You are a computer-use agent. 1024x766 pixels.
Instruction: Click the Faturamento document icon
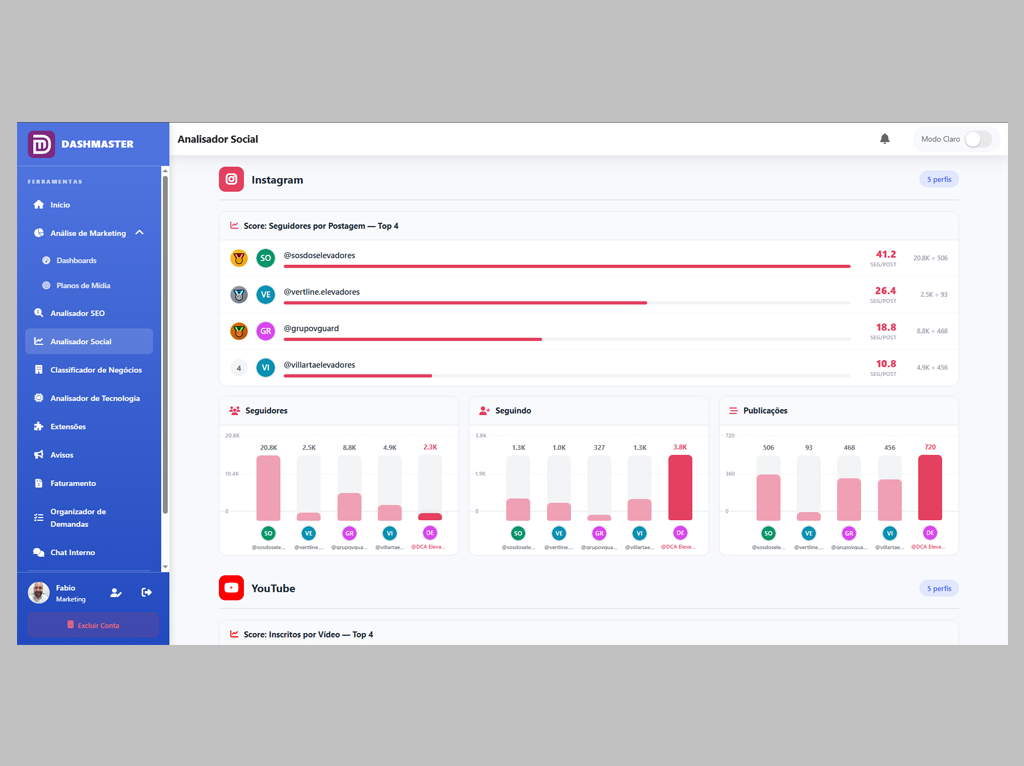point(39,483)
